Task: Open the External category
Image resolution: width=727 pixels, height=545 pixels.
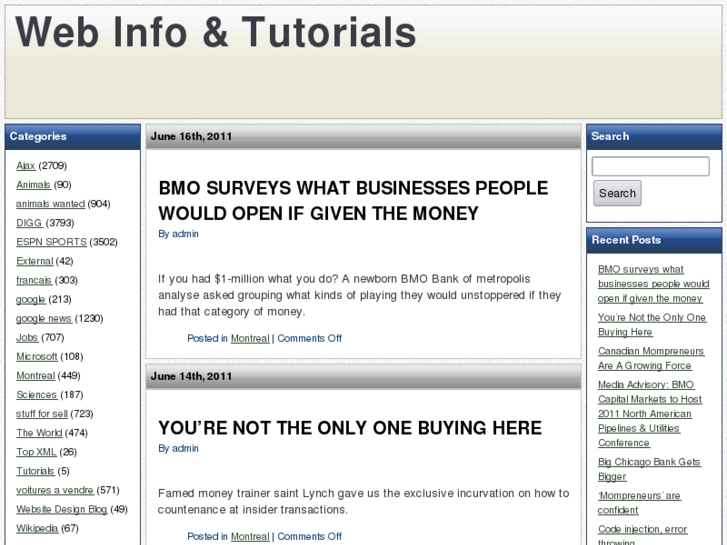Action: pos(35,261)
